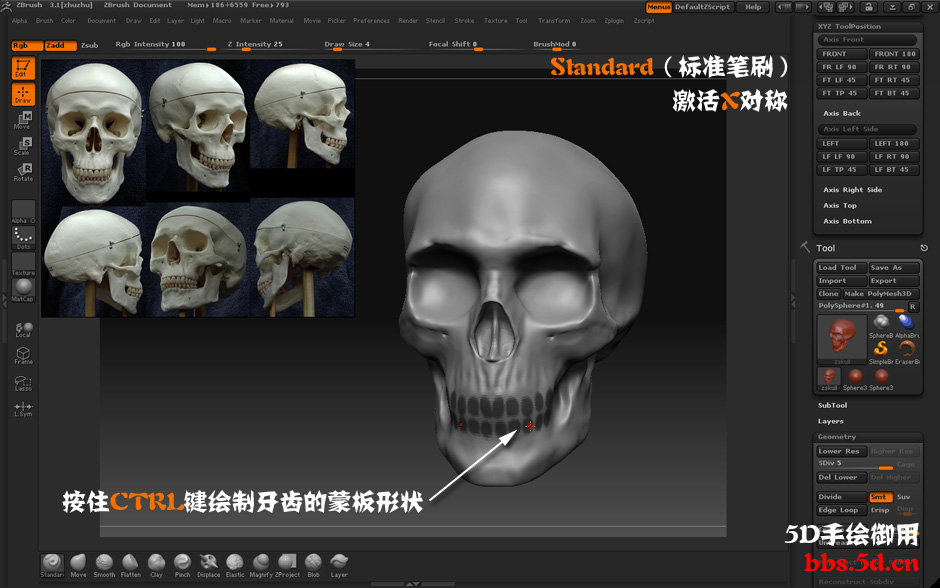Activate the Edit mode button

(x=23, y=68)
